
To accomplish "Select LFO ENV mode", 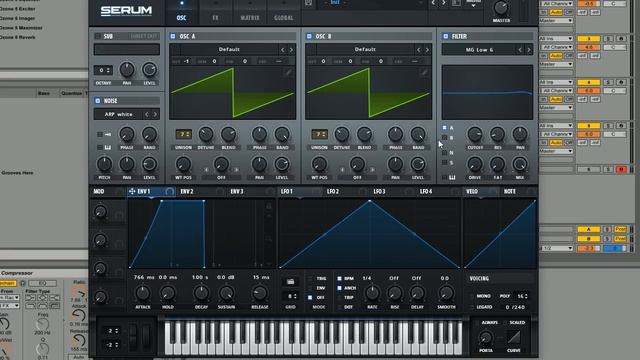I will (311, 288).
